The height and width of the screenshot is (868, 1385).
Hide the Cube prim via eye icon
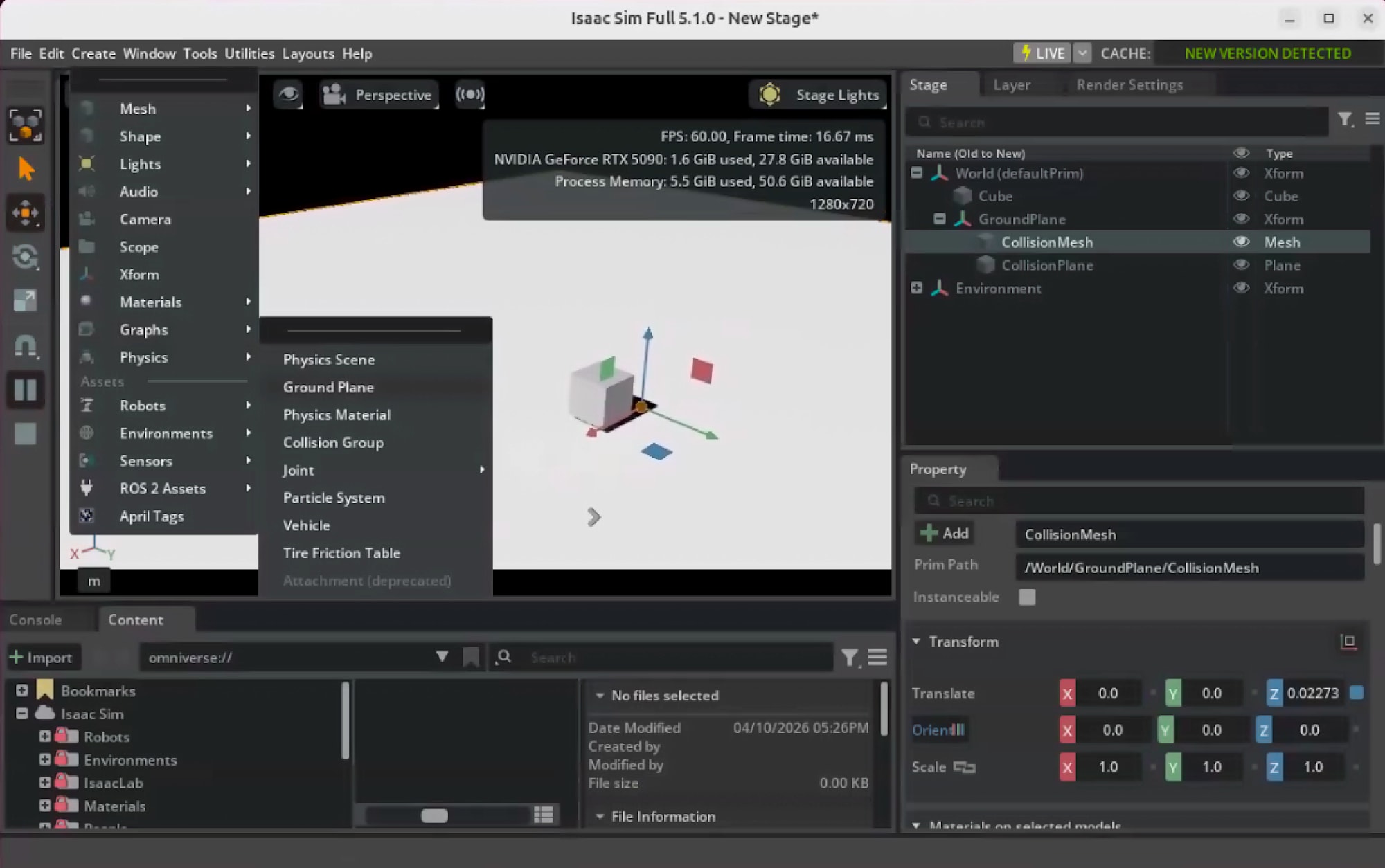(x=1241, y=196)
